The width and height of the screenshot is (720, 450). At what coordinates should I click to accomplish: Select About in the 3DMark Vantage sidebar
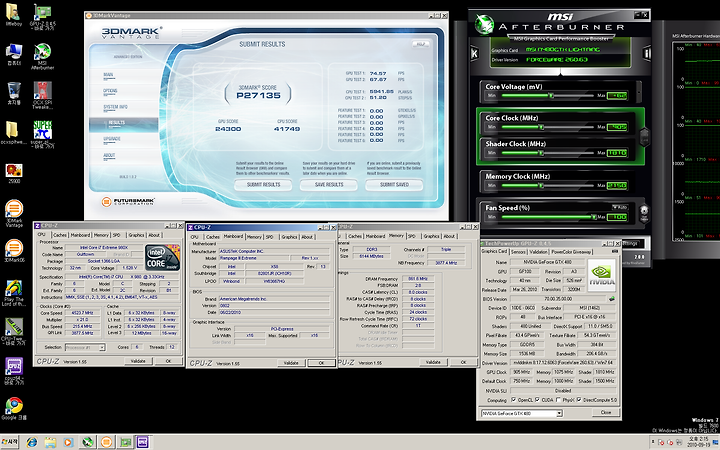[109, 155]
